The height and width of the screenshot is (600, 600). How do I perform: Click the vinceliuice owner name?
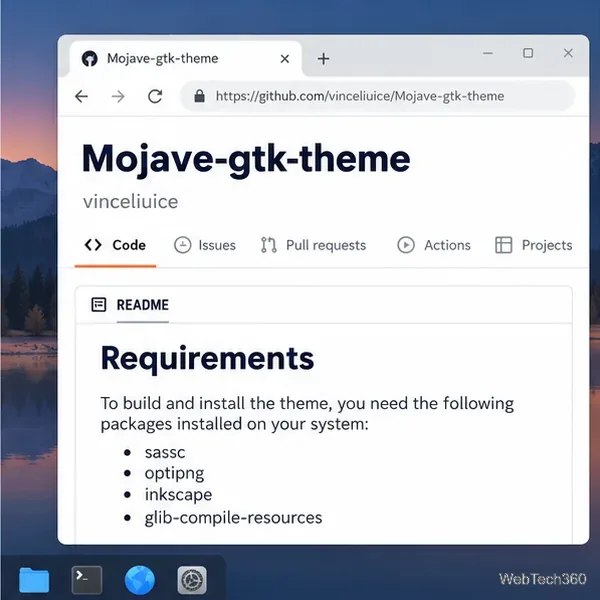coord(130,202)
